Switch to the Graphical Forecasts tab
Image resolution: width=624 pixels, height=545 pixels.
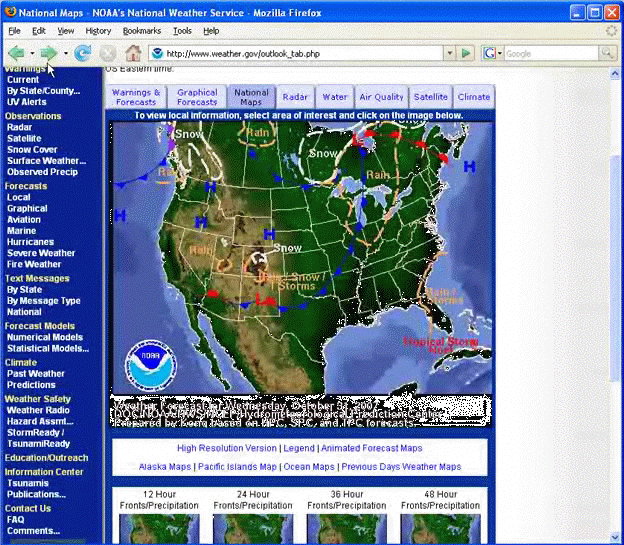[x=197, y=97]
